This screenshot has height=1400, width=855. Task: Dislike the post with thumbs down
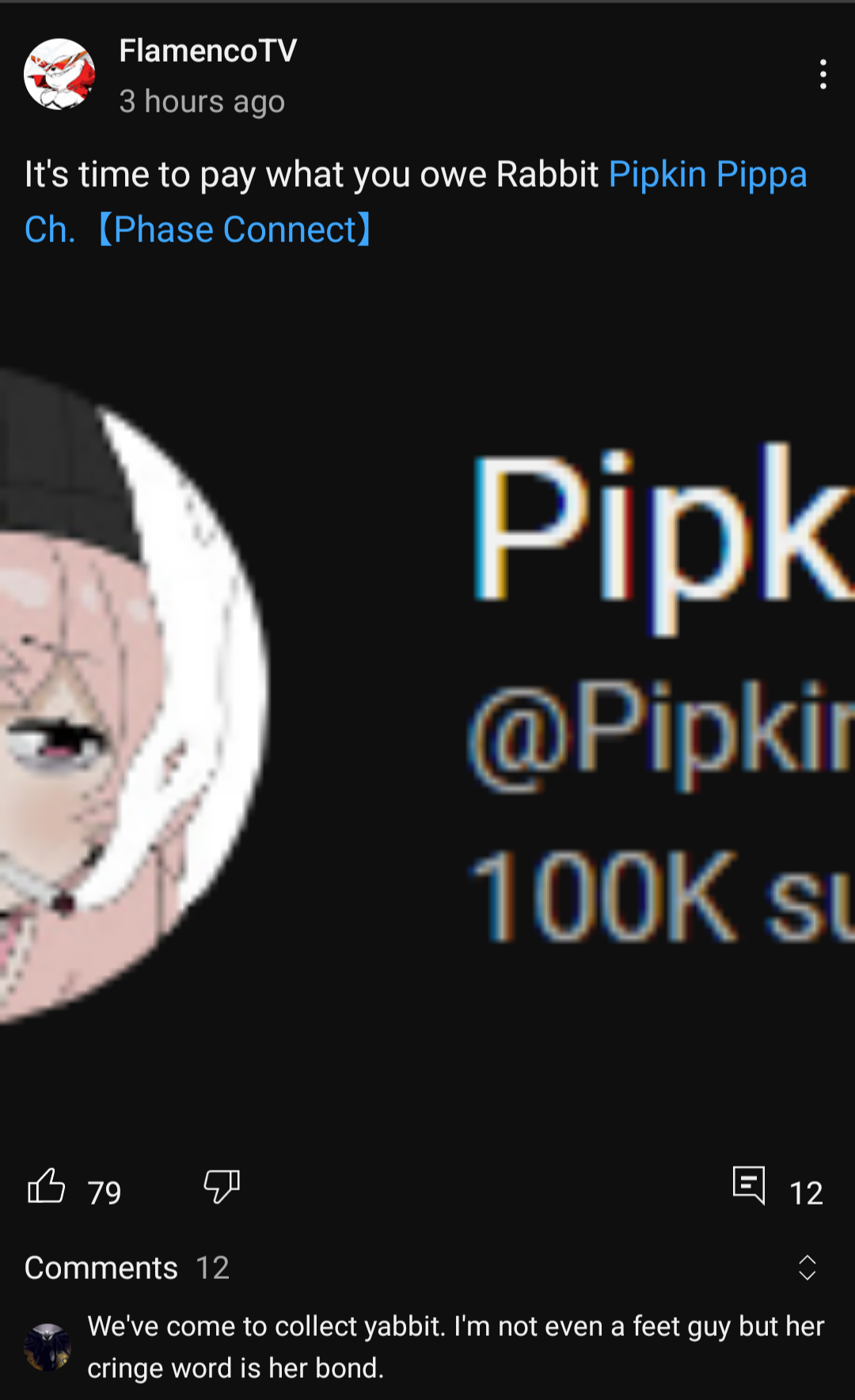pyautogui.click(x=222, y=1186)
